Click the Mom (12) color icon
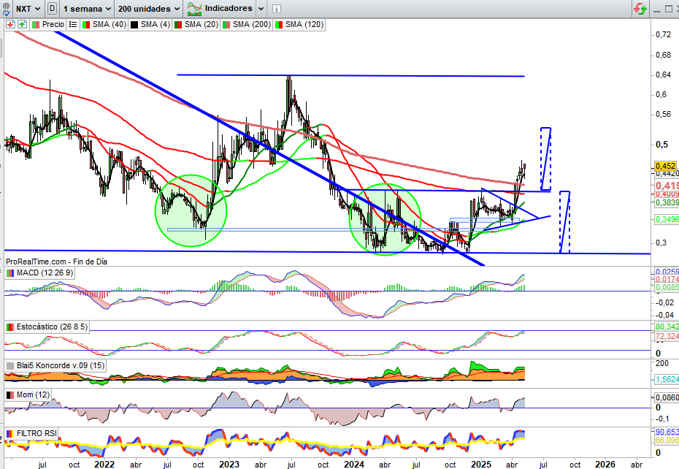The image size is (679, 469). pyautogui.click(x=10, y=395)
